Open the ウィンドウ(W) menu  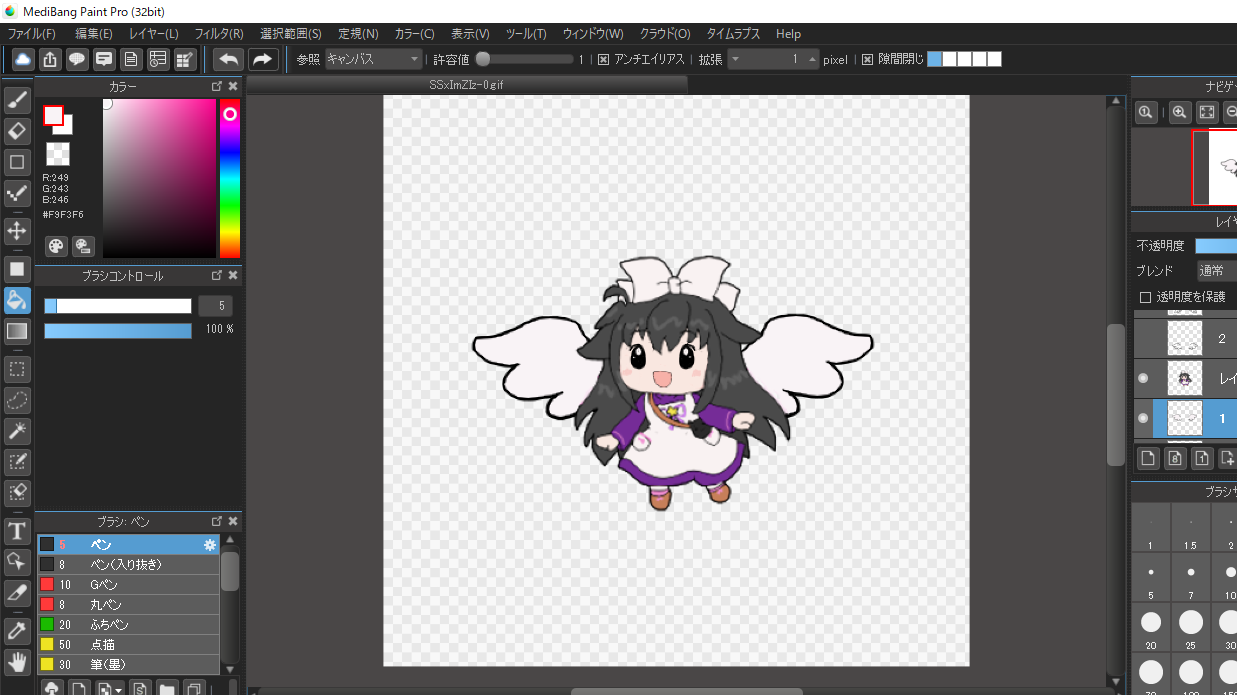click(x=593, y=34)
